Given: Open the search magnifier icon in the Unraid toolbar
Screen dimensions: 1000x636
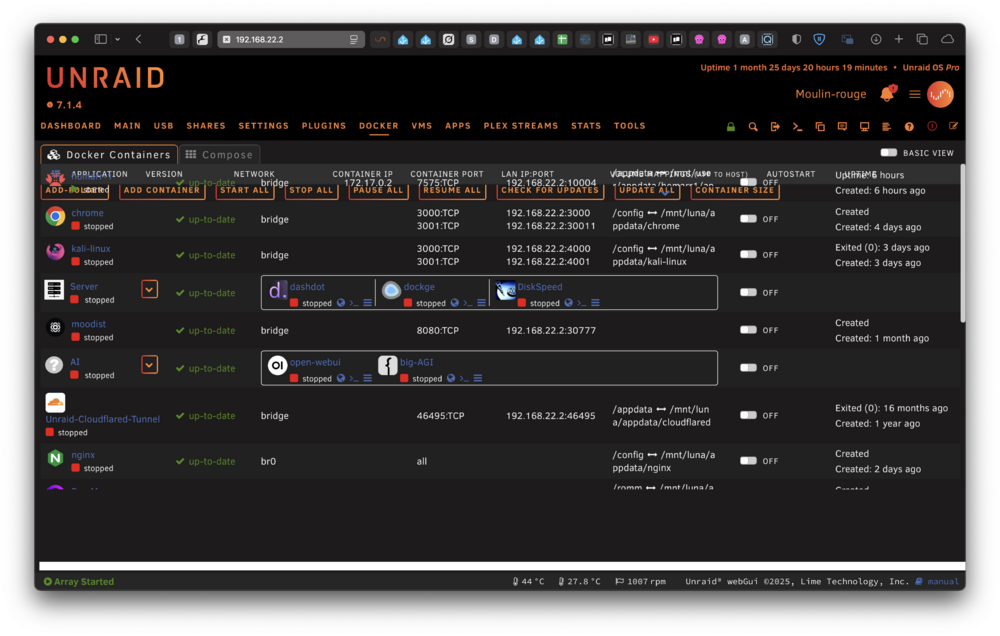Looking at the screenshot, I should (753, 127).
